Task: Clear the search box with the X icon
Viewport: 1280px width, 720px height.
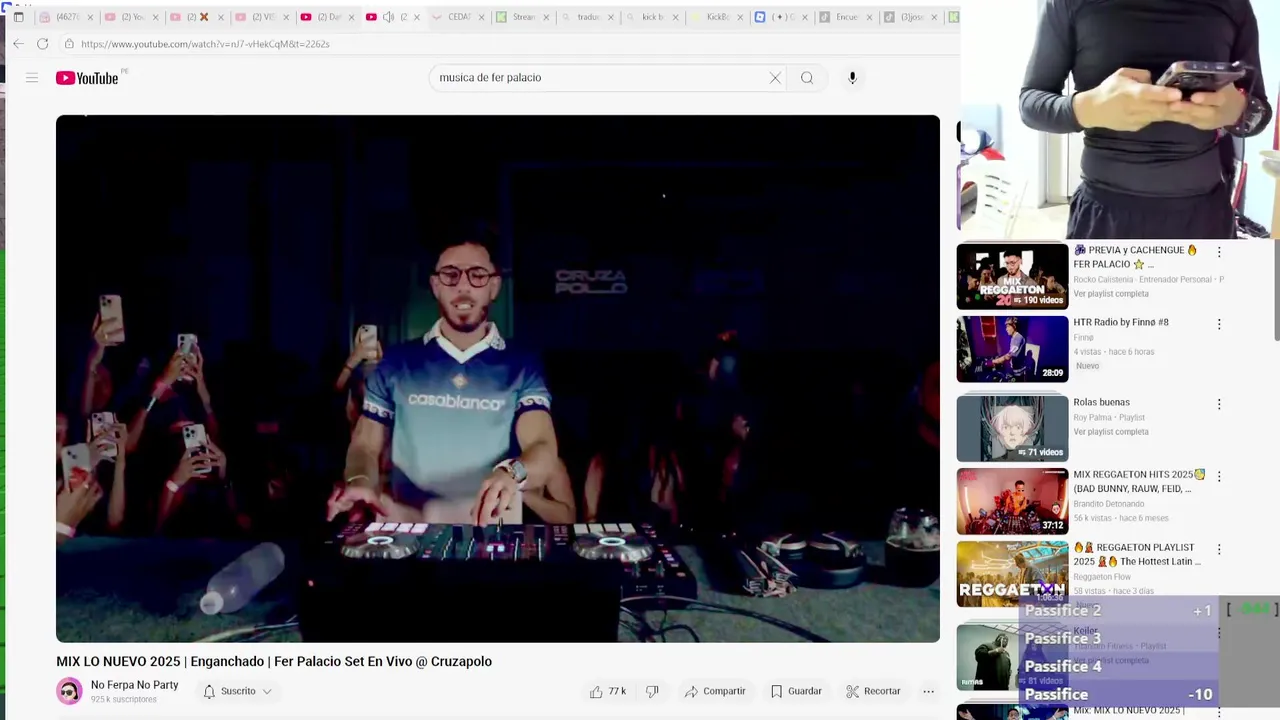Action: [775, 78]
